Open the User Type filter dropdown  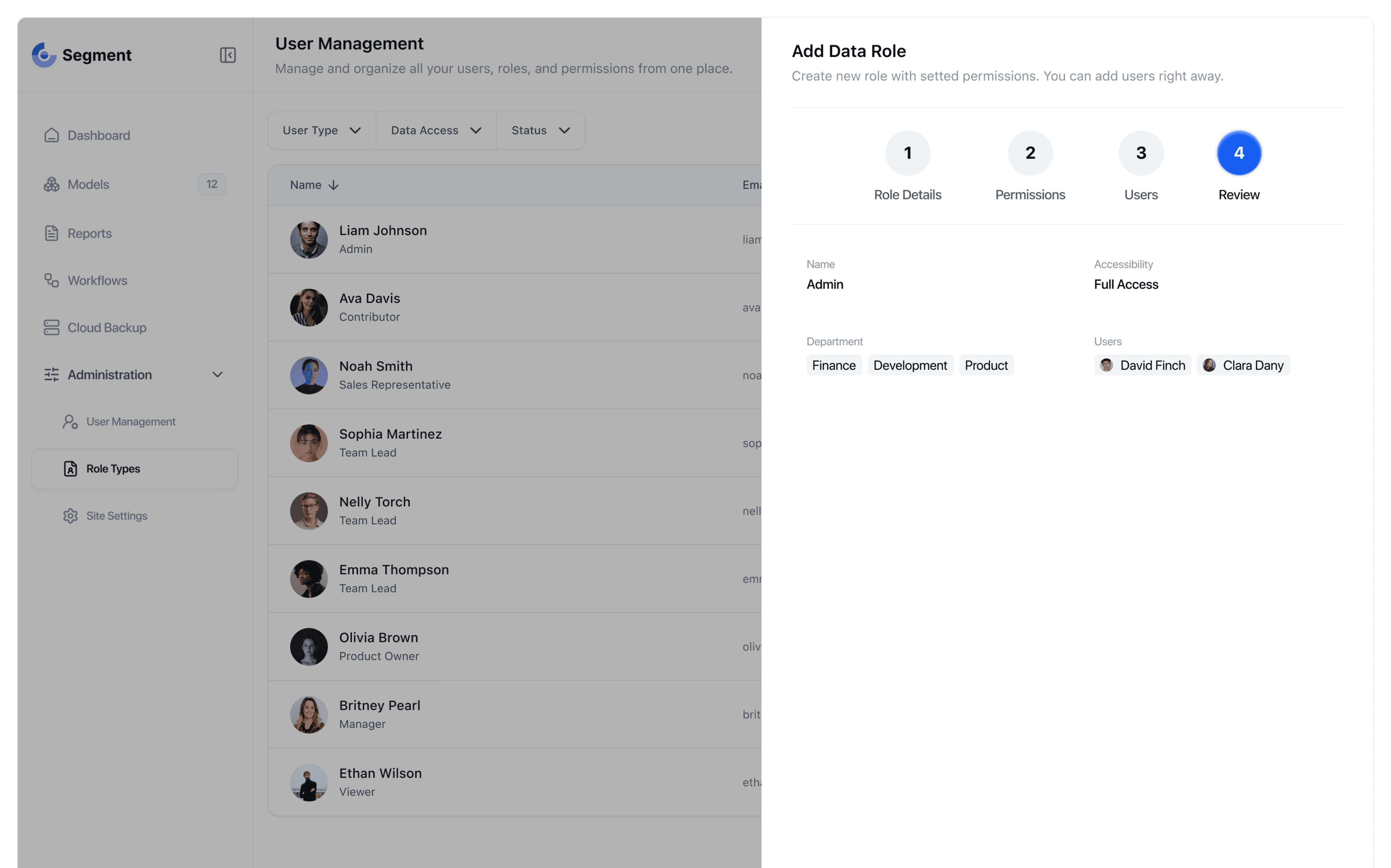pos(321,131)
